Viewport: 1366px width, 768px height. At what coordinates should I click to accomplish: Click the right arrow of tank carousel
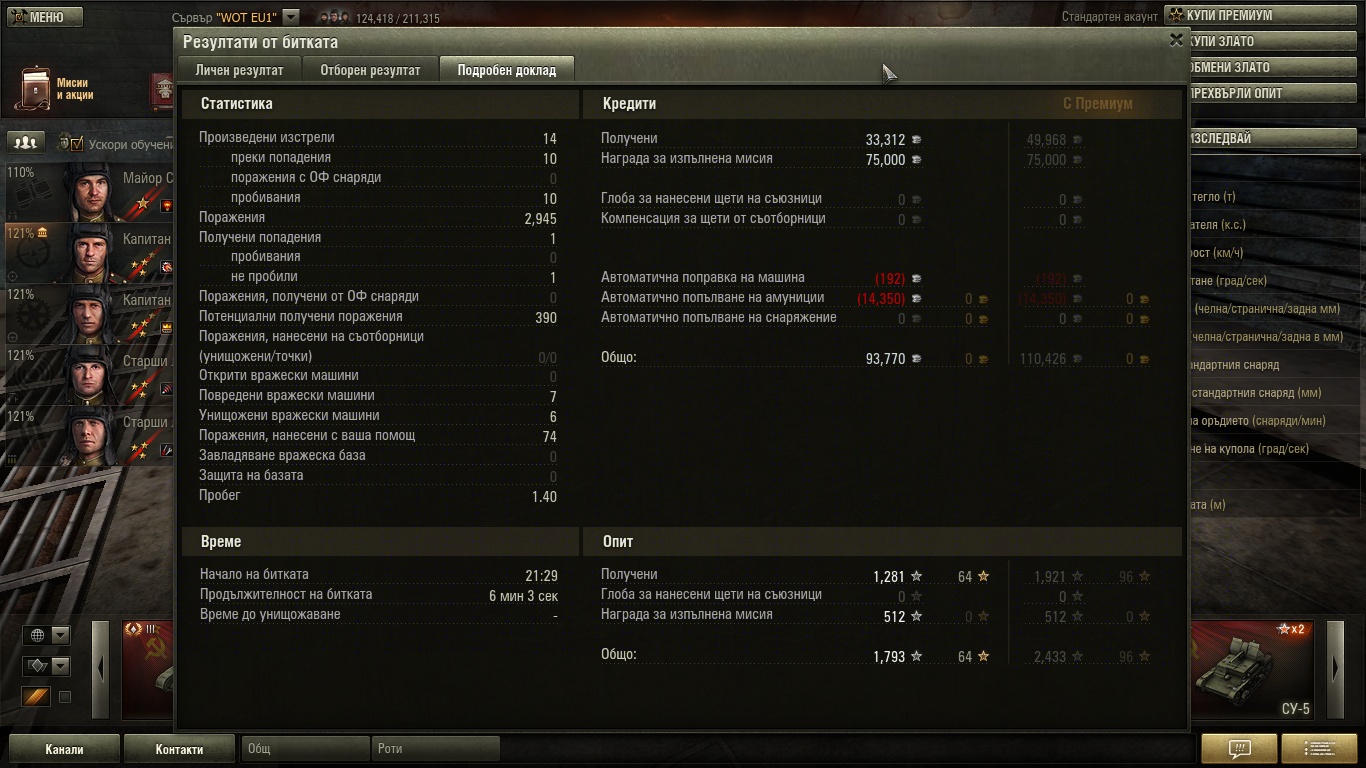tap(1336, 670)
